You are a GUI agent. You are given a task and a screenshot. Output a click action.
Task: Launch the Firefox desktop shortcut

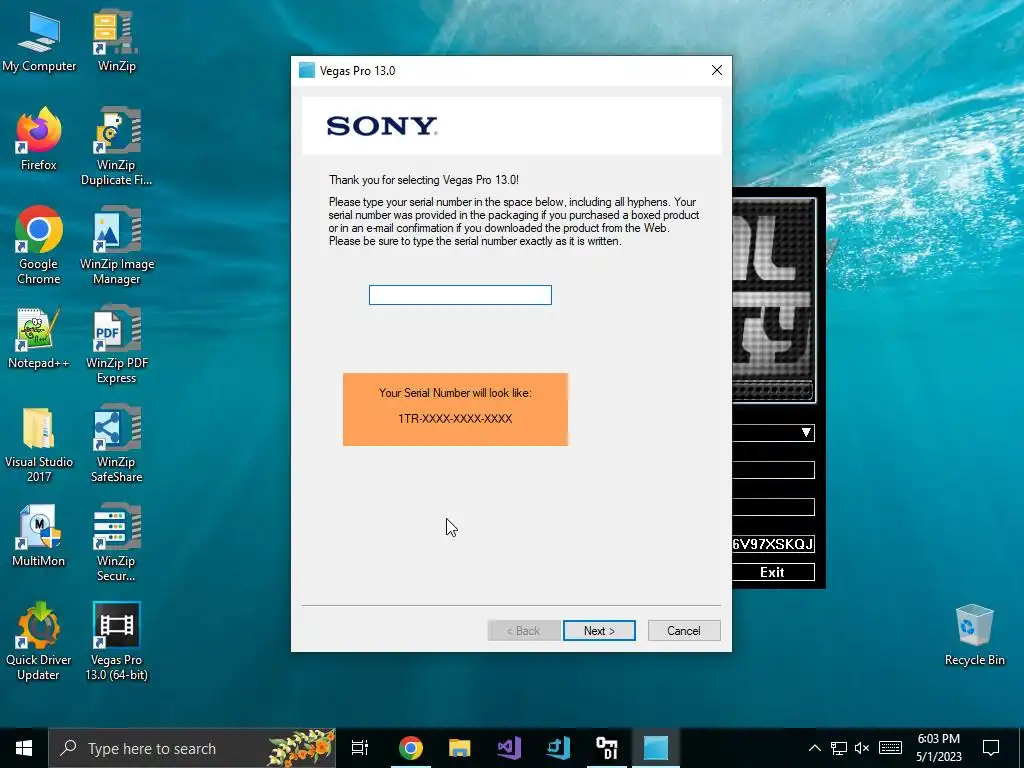click(x=39, y=139)
